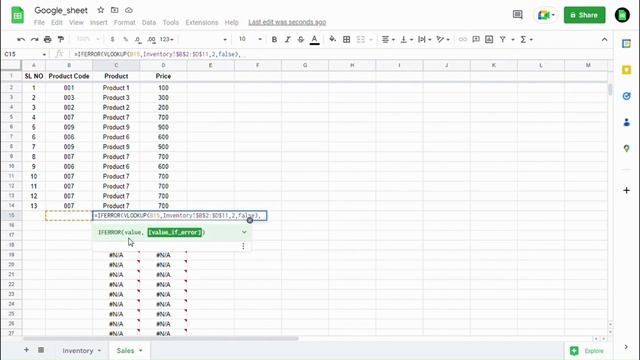Check the cloud save status icon
The width and height of the screenshot is (640, 360).
coord(129,10)
